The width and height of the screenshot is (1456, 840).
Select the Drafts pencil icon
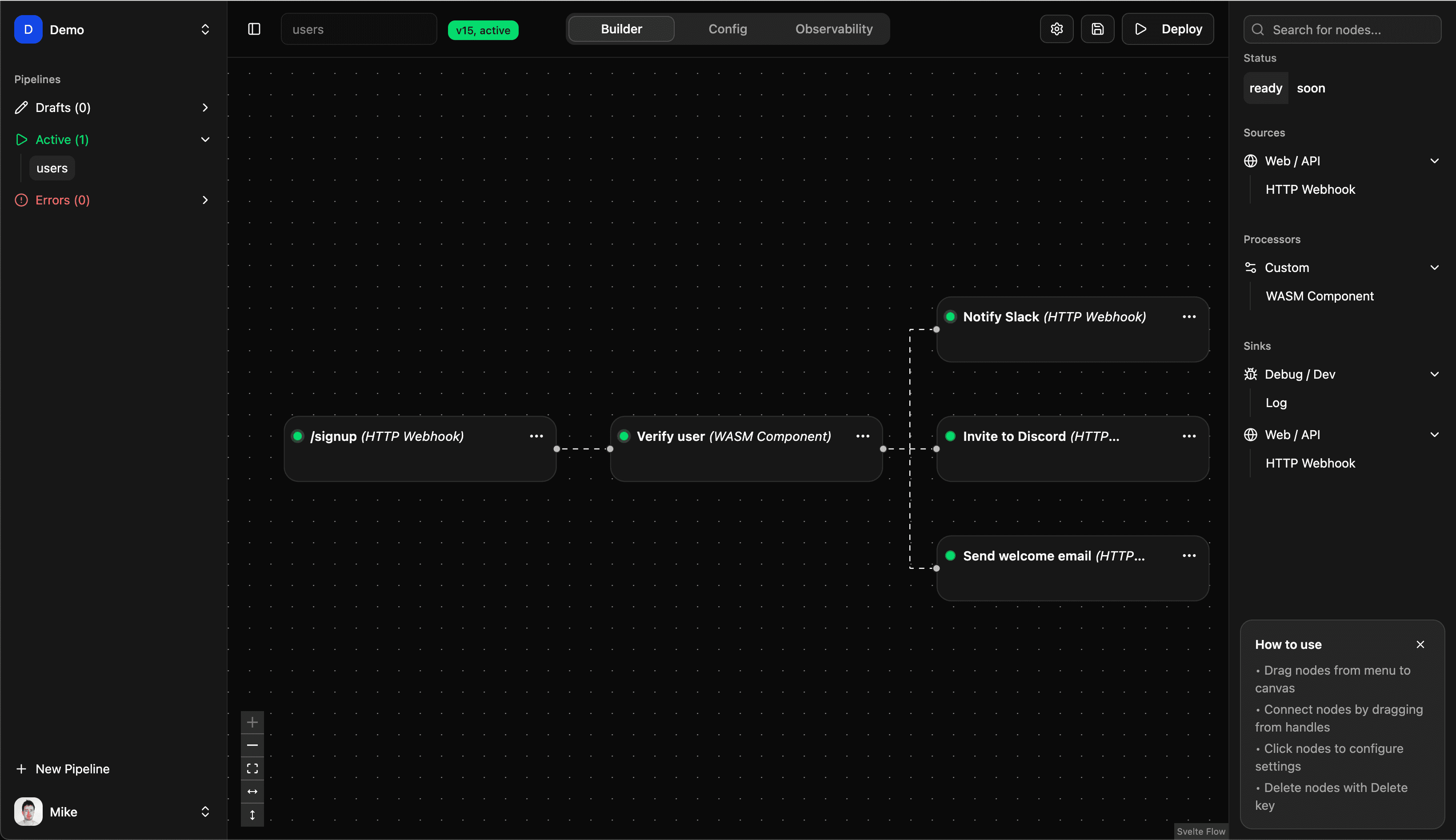tap(21, 107)
